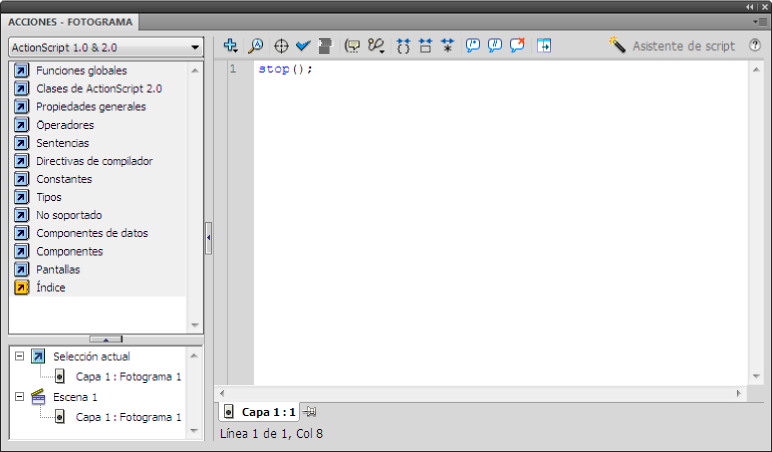Collapse Selección actual tree node
This screenshot has width=772, height=452.
click(19, 355)
